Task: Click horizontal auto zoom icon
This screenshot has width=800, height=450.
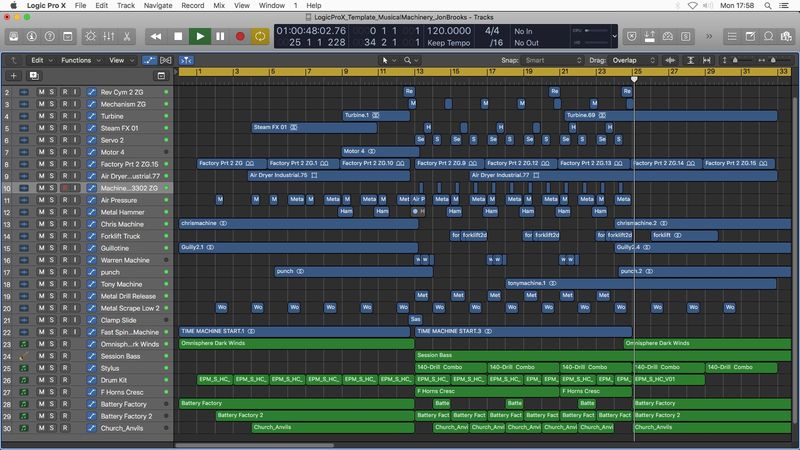Action: tap(707, 60)
